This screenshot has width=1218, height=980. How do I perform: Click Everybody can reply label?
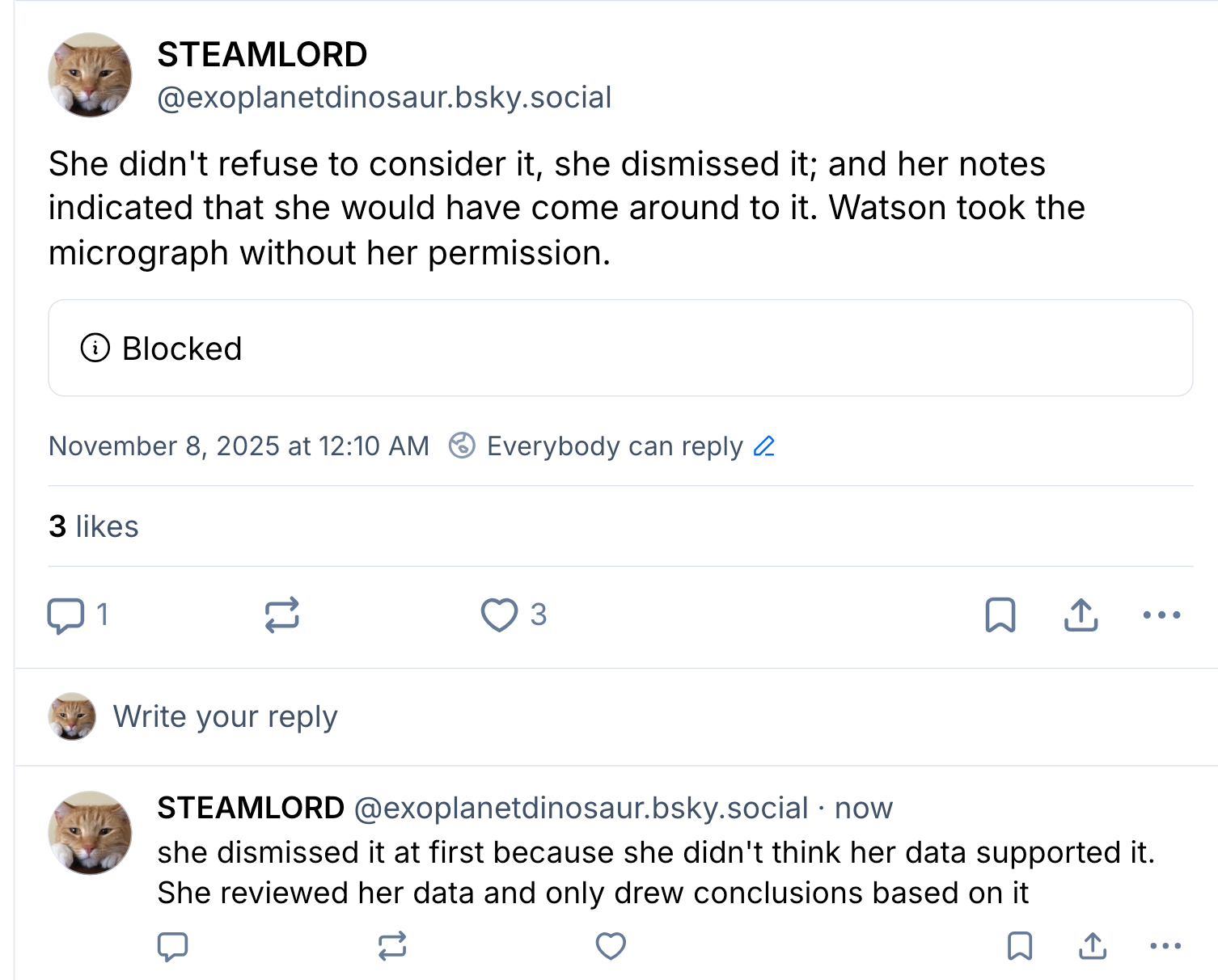click(x=614, y=446)
